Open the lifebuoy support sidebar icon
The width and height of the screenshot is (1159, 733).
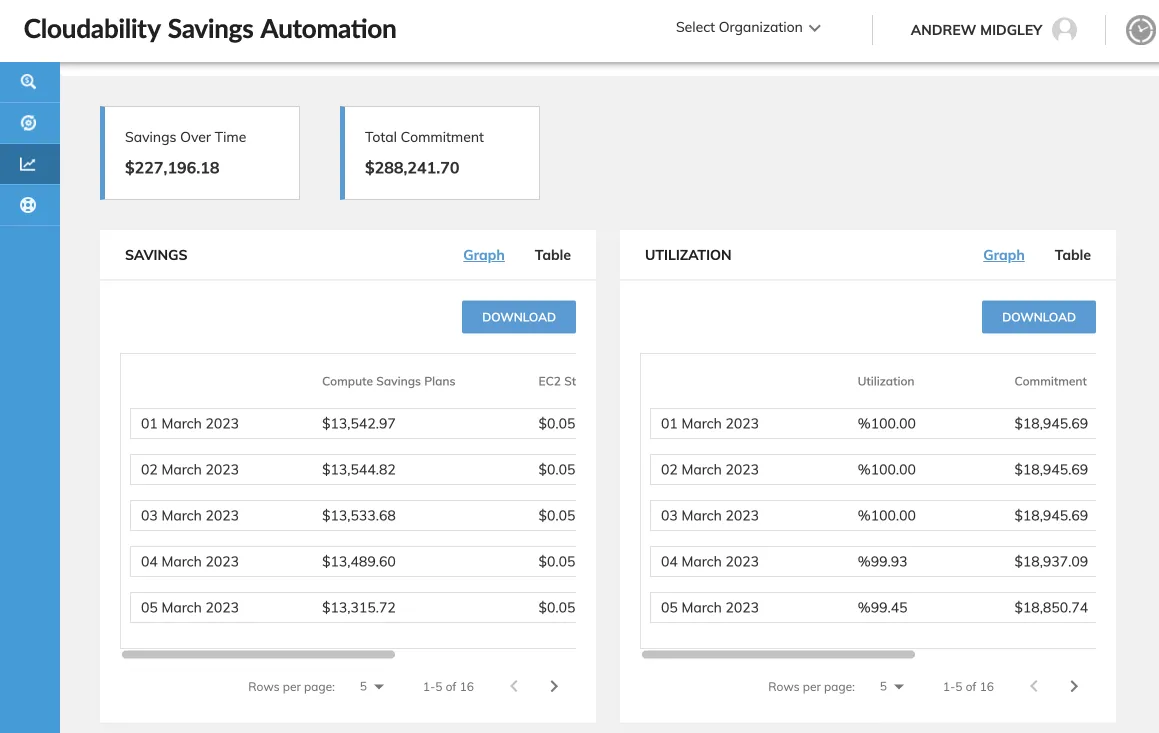[x=29, y=205]
